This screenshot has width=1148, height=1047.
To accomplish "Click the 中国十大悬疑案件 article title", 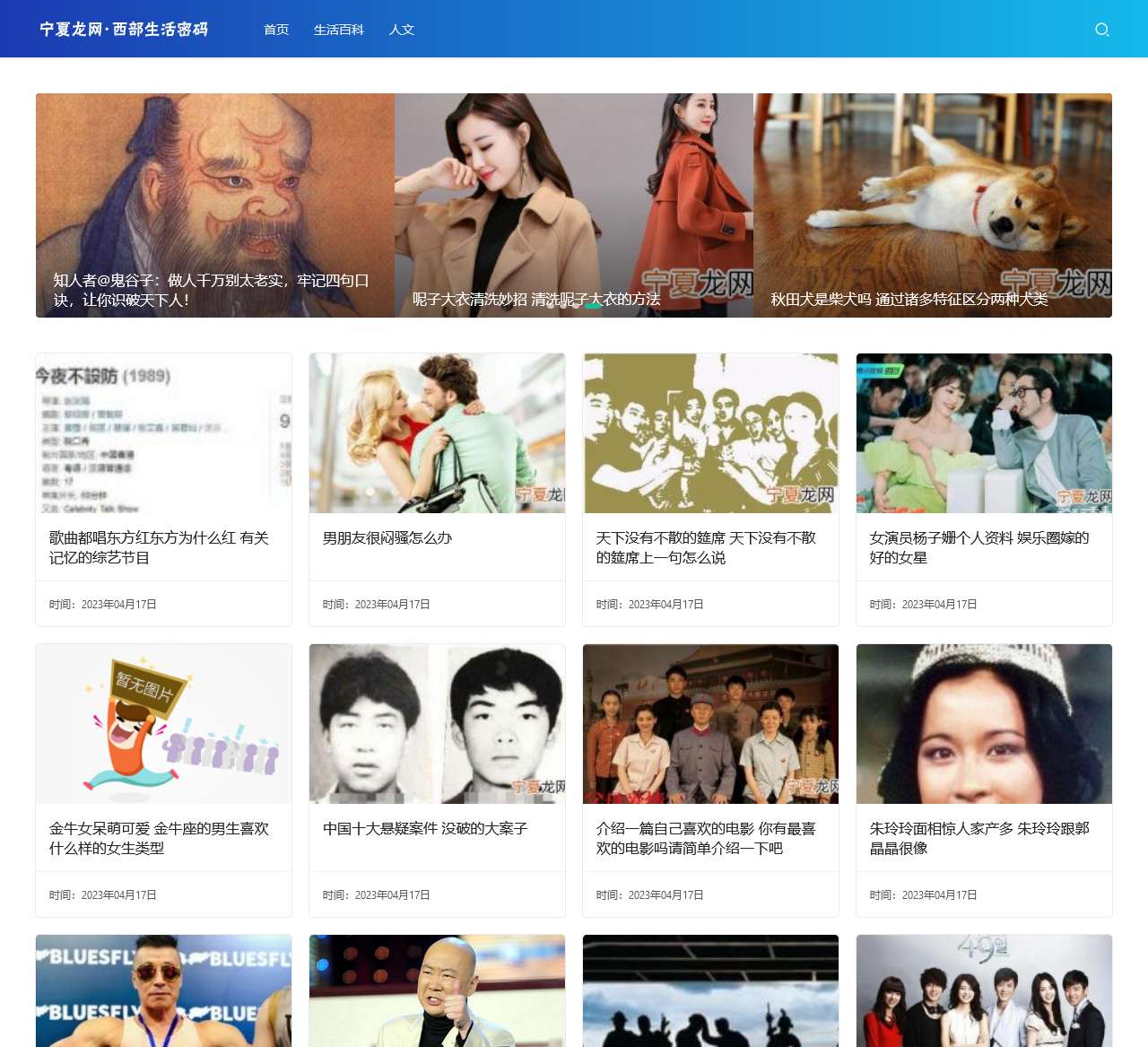I will click(425, 828).
